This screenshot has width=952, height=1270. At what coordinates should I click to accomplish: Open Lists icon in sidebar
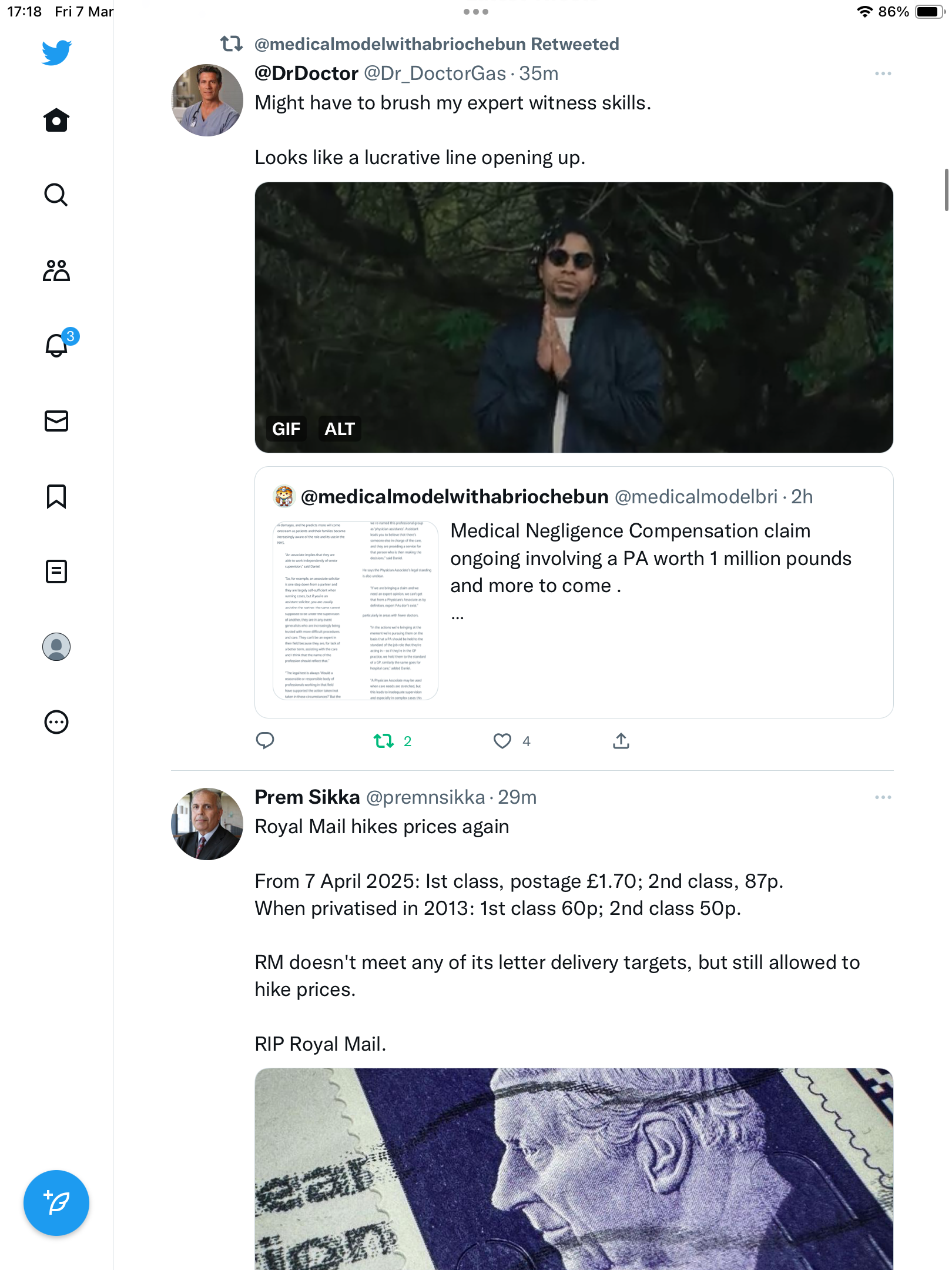point(56,571)
